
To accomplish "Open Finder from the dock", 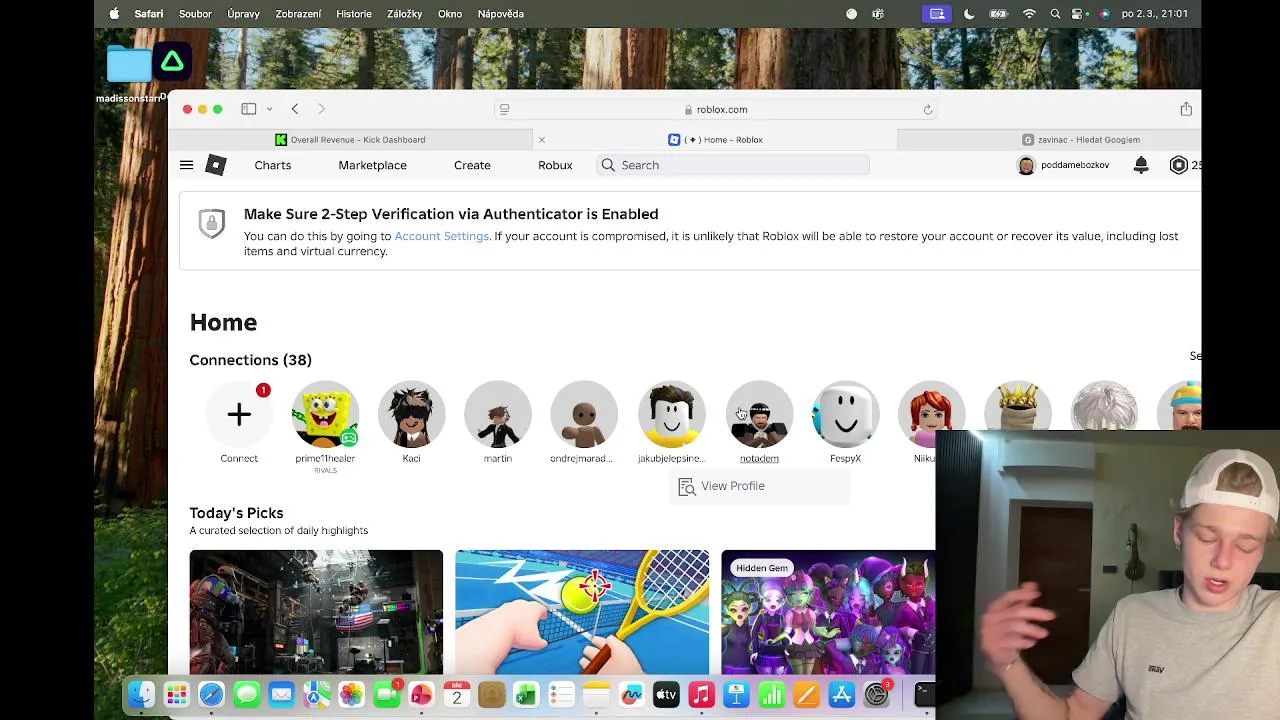I will pyautogui.click(x=142, y=694).
